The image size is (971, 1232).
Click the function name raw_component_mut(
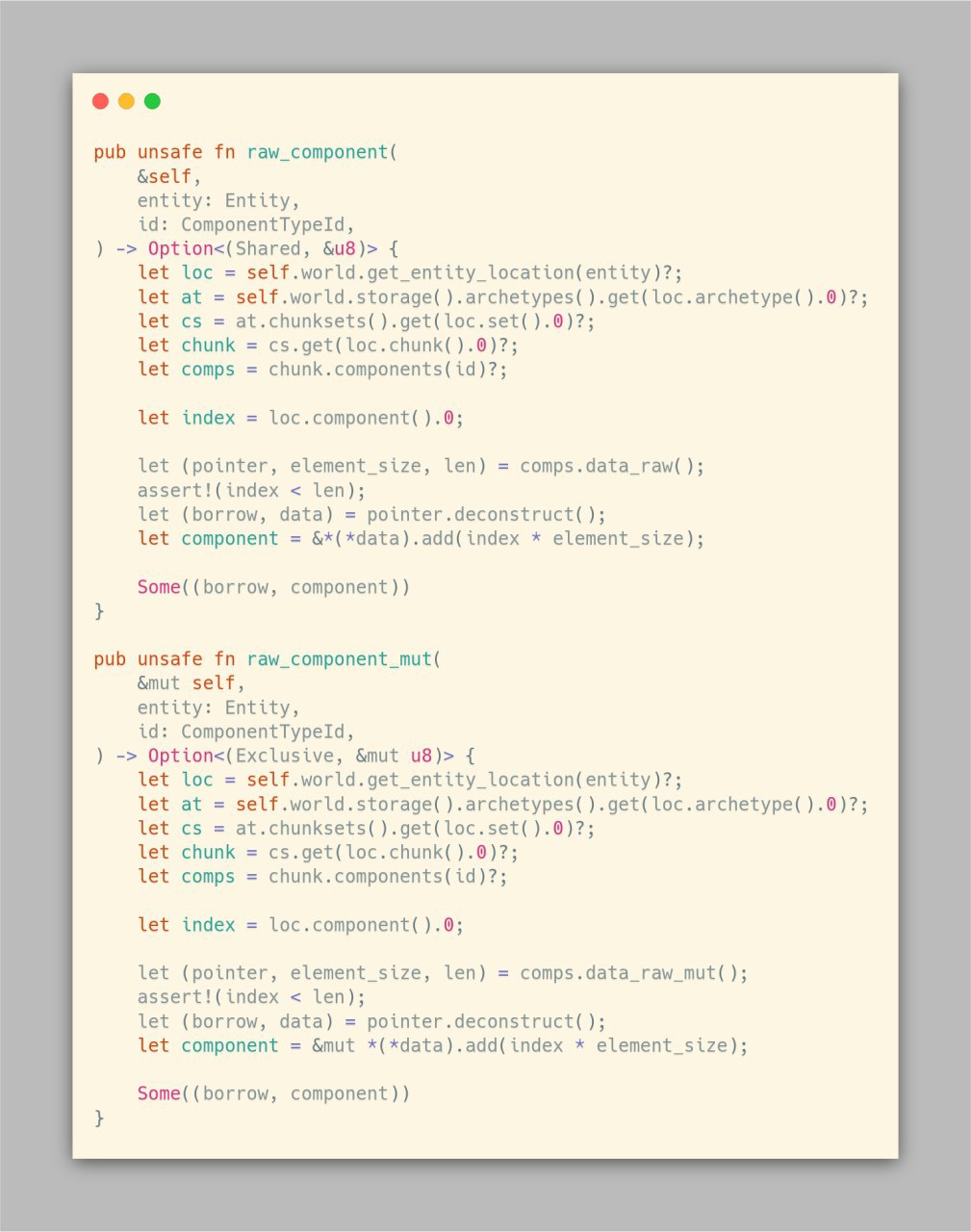click(x=344, y=659)
